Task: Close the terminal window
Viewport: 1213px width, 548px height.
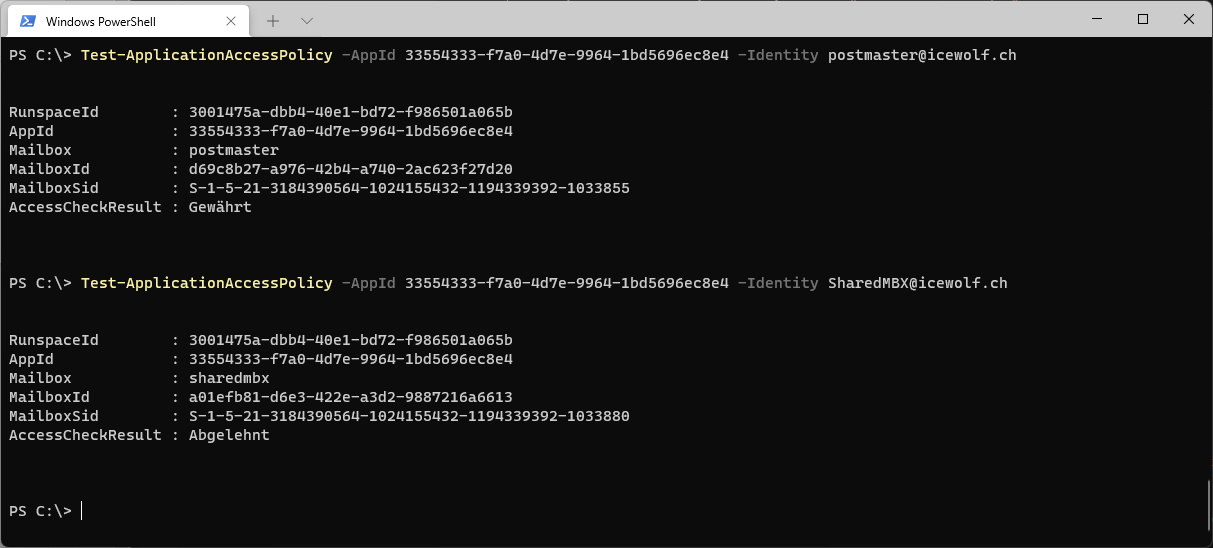Action: (1189, 19)
